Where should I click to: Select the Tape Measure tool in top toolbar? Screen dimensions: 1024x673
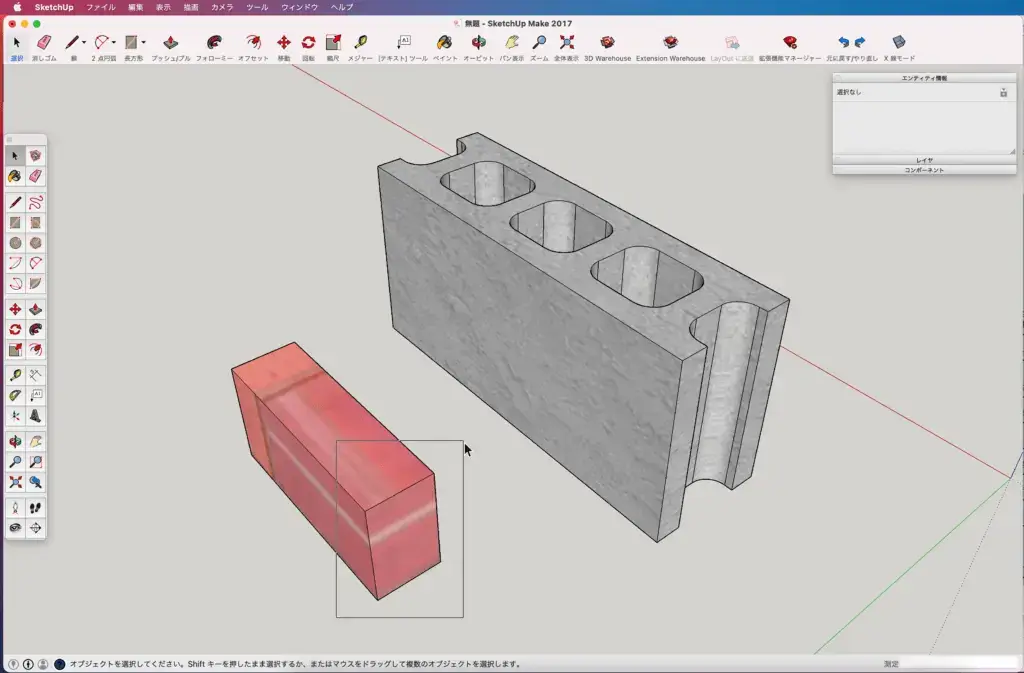click(360, 43)
